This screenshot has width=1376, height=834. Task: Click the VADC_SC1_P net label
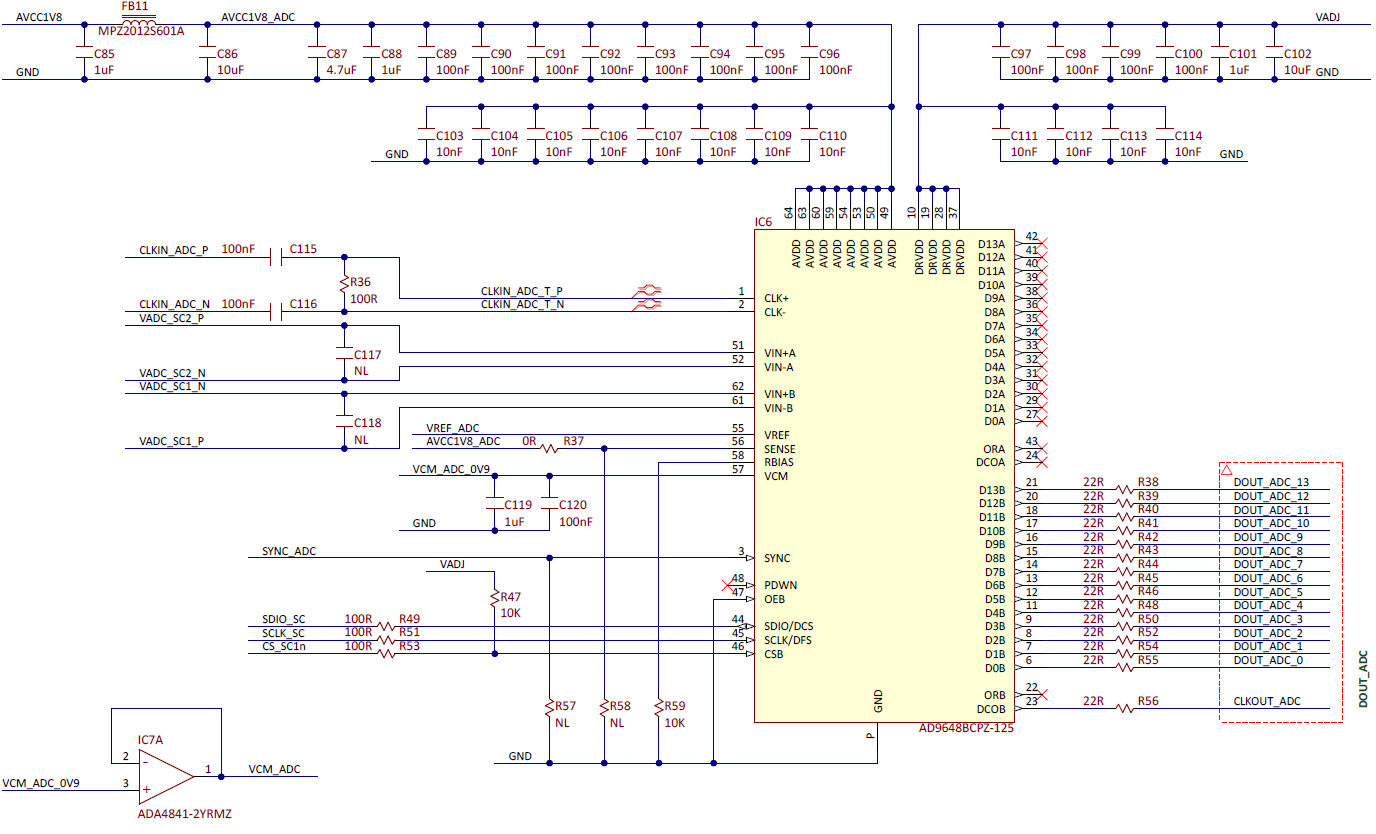[x=172, y=441]
